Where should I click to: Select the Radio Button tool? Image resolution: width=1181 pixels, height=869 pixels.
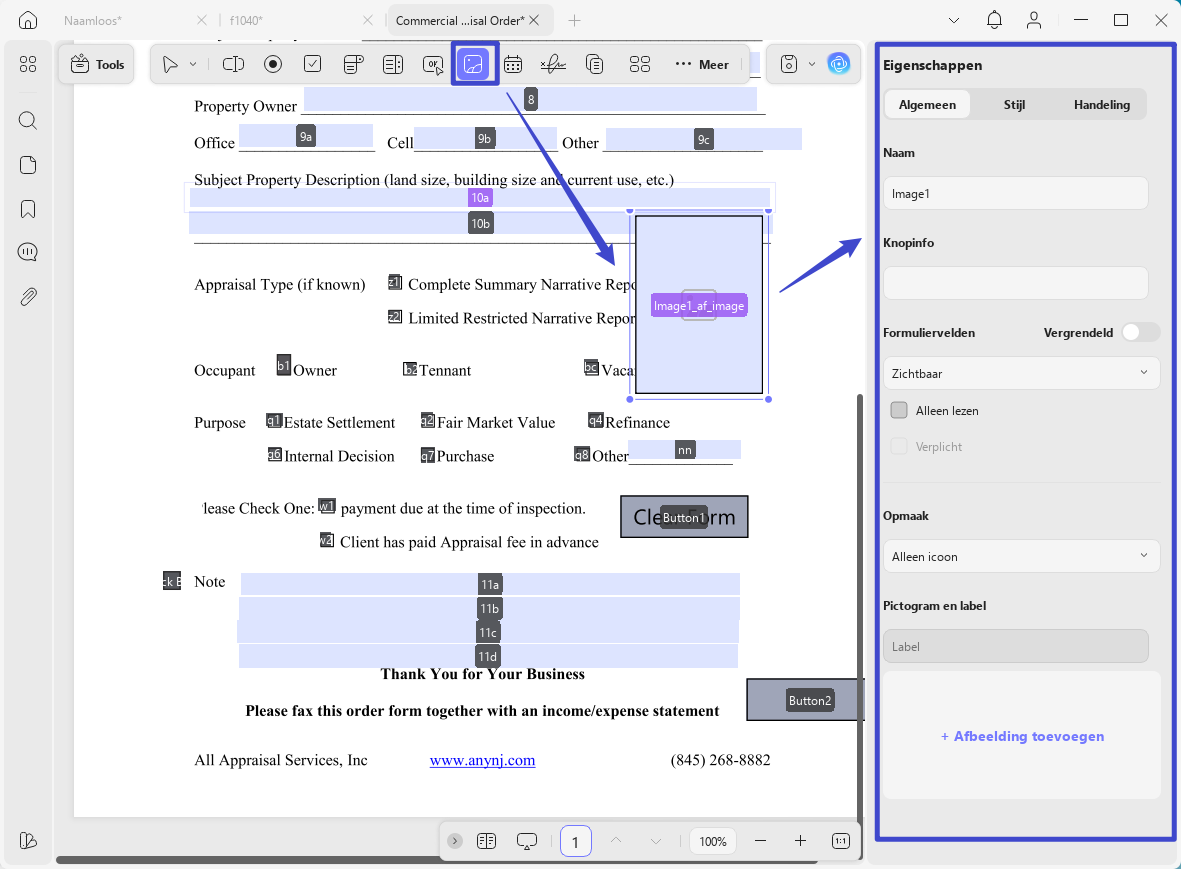(273, 65)
